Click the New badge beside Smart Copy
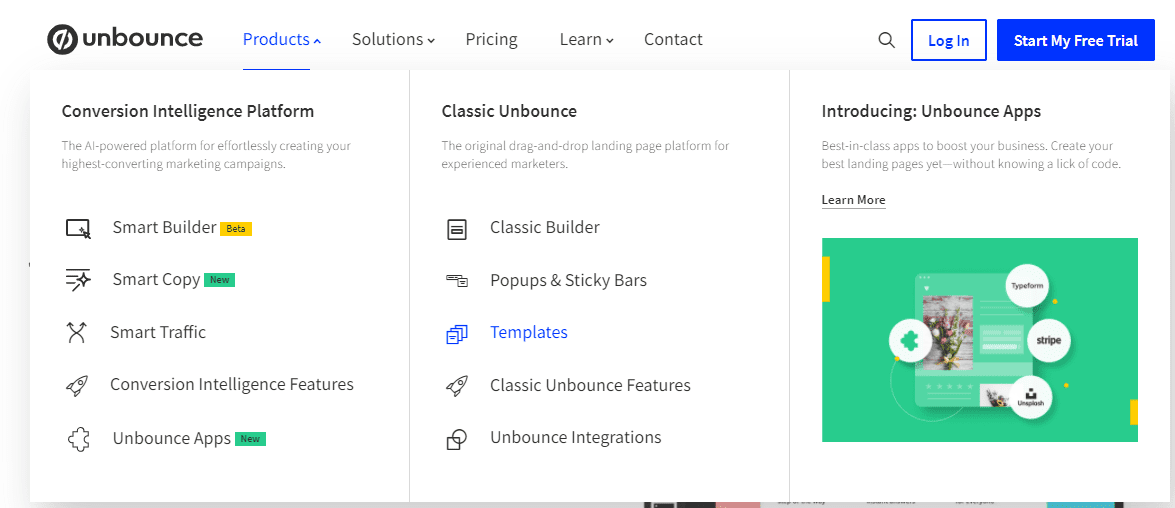This screenshot has width=1175, height=508. click(220, 280)
